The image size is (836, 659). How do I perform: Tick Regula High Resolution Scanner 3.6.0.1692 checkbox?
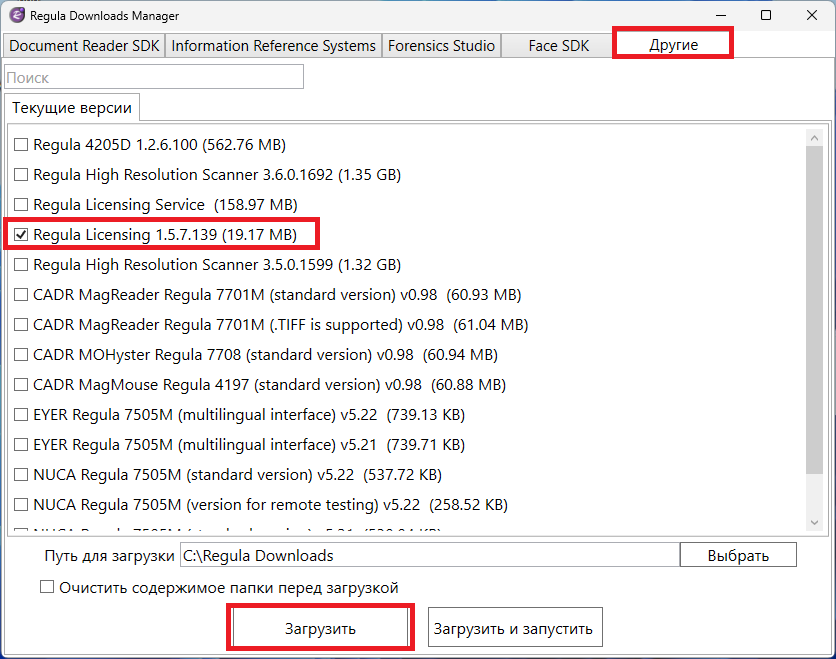coord(21,174)
